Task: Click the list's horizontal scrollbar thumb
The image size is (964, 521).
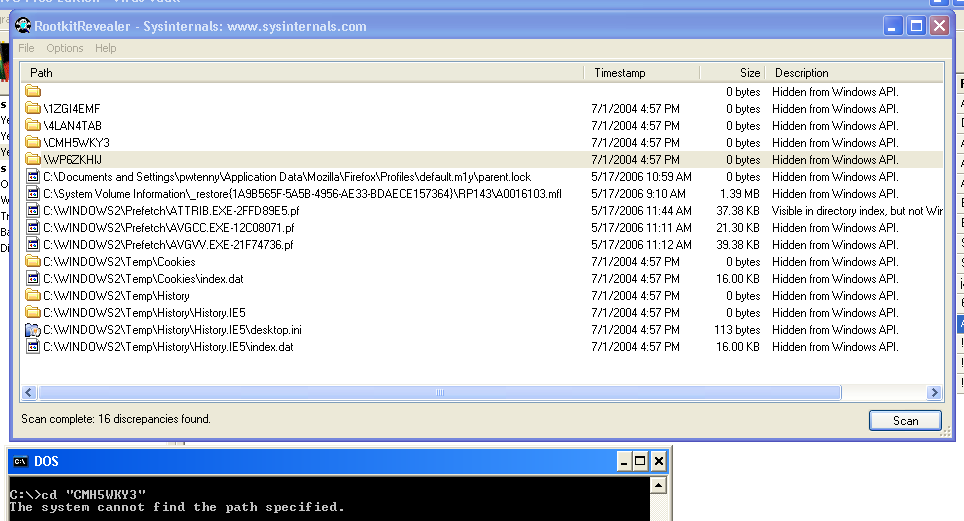Action: click(440, 392)
